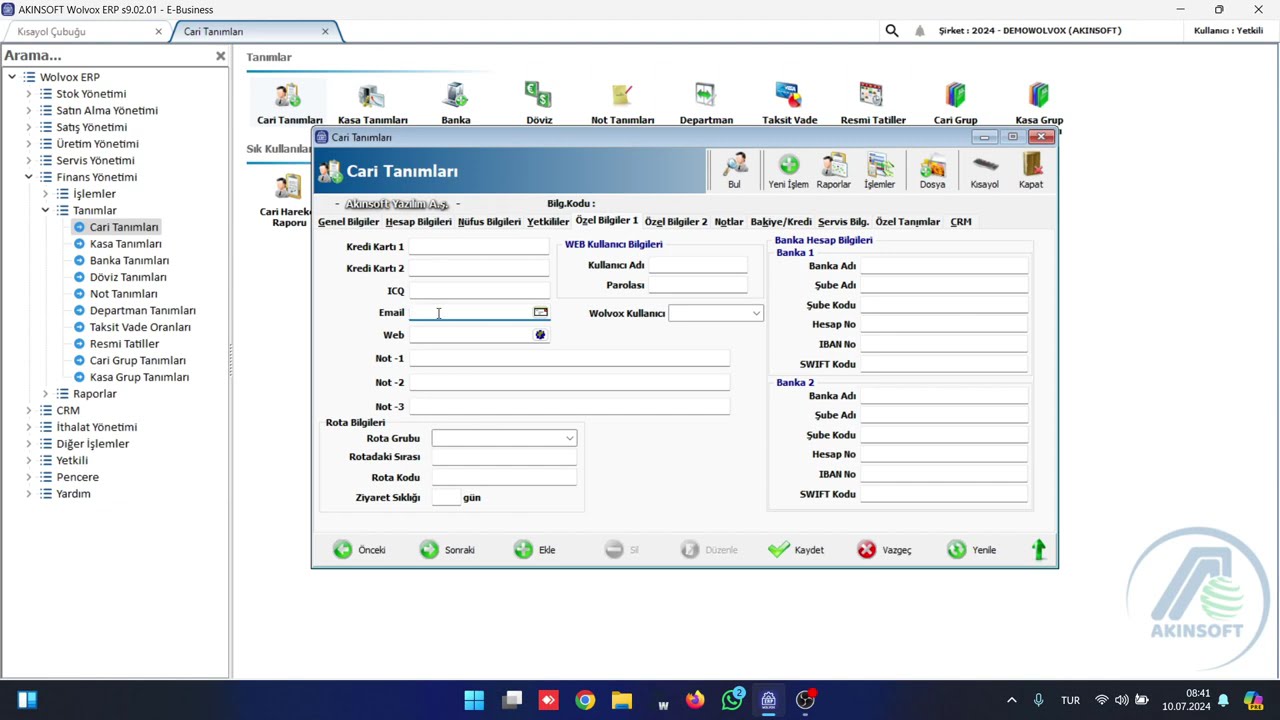The width and height of the screenshot is (1280, 720).
Task: Switch to the Bakiye/Kredi tab
Action: coord(781,222)
